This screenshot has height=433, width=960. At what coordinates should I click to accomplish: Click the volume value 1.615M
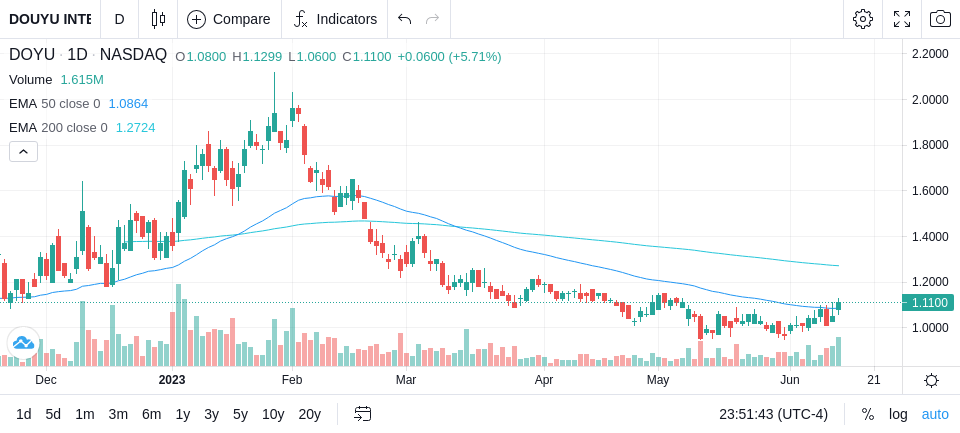(82, 80)
